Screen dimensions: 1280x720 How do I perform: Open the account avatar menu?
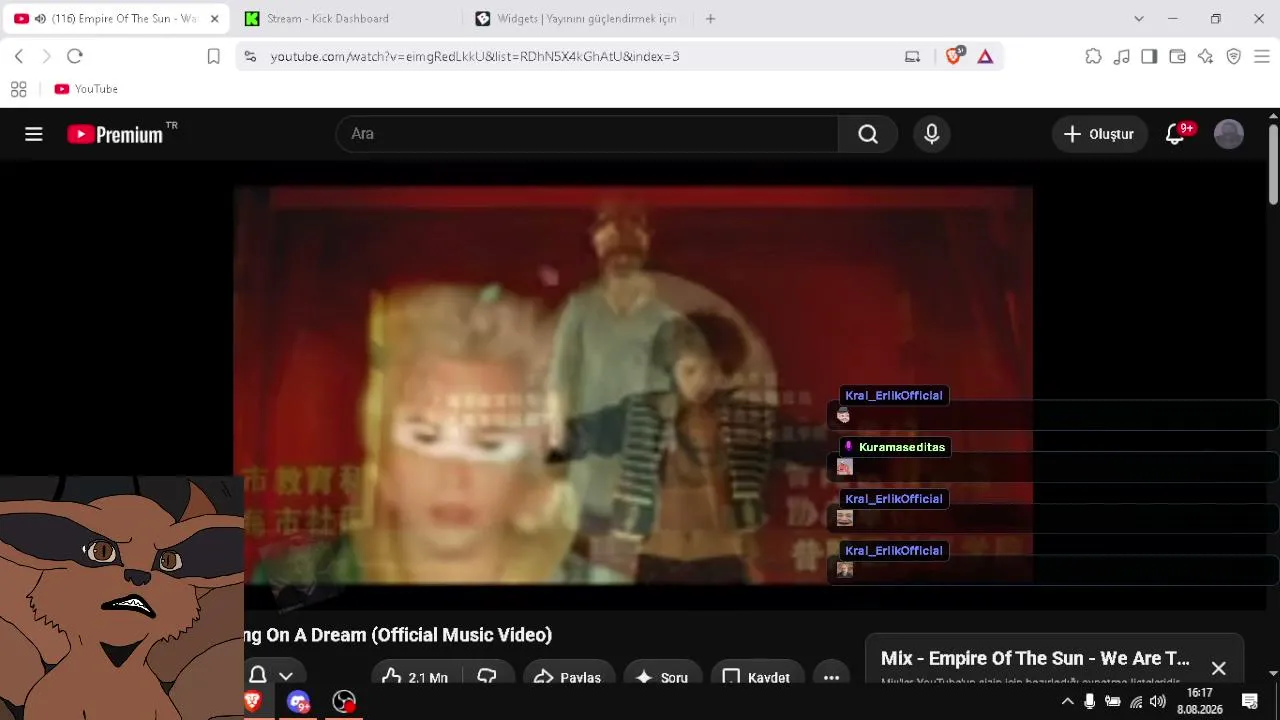[1229, 134]
